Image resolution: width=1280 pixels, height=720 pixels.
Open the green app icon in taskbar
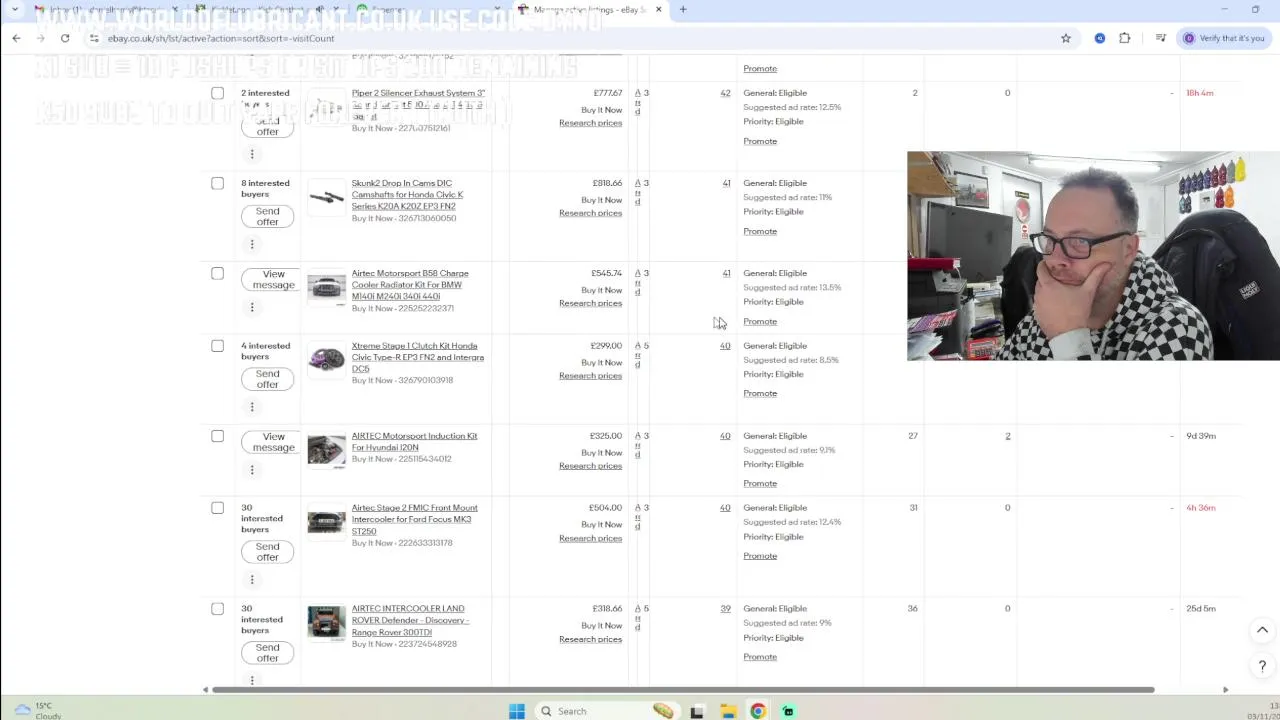pyautogui.click(x=788, y=711)
